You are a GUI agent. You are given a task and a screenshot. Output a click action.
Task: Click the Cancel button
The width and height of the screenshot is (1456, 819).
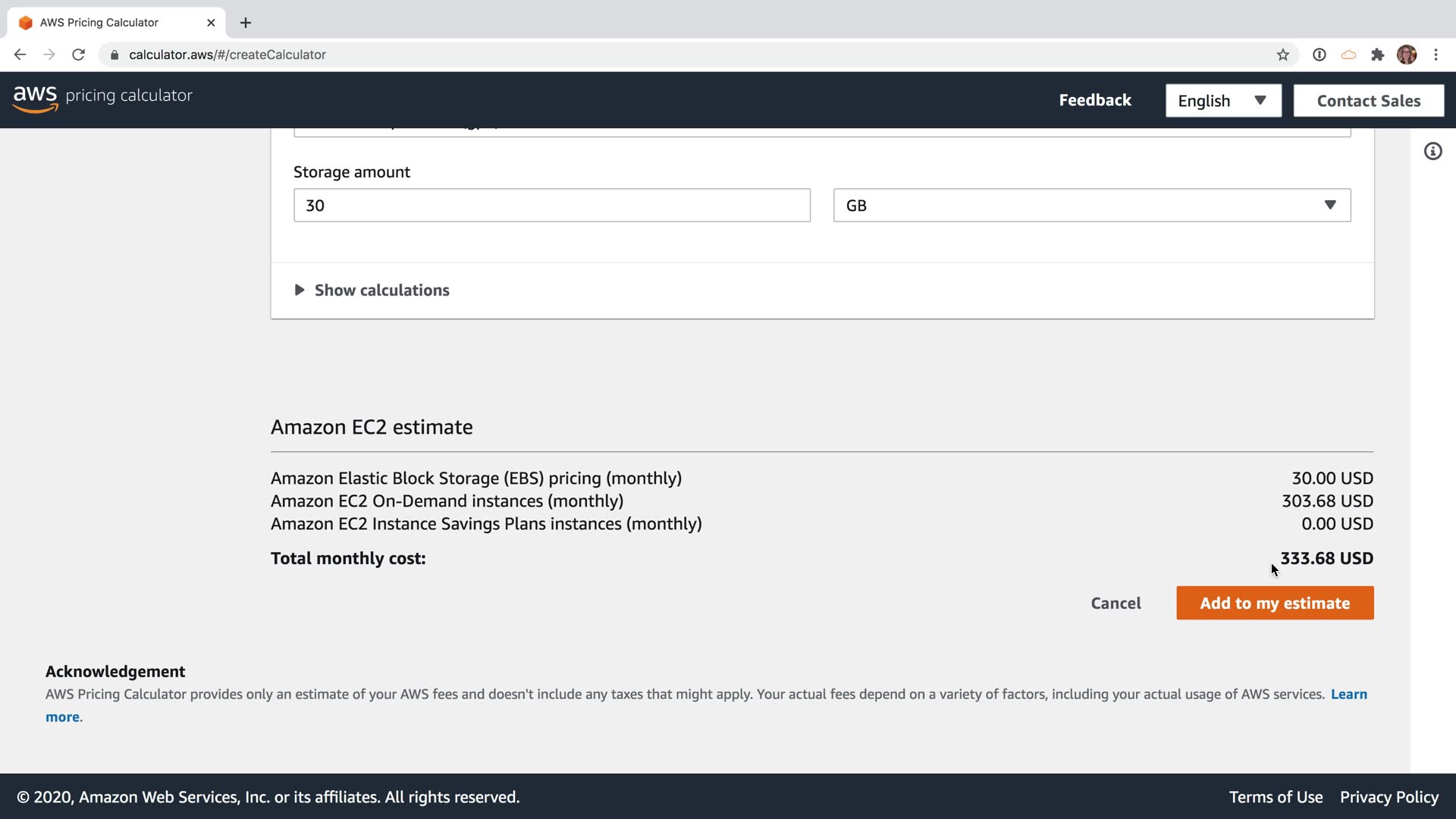pos(1116,603)
